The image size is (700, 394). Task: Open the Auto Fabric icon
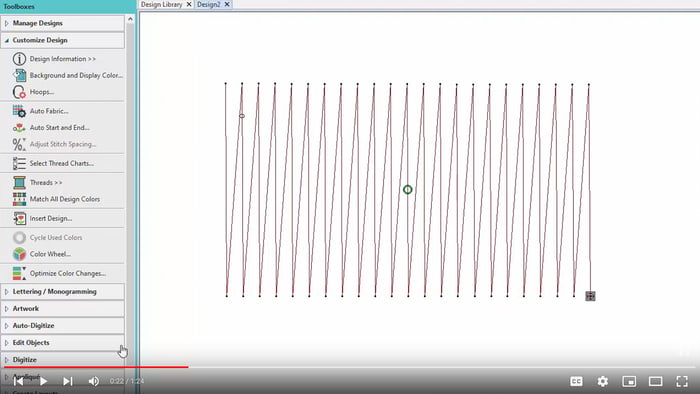pyautogui.click(x=19, y=111)
